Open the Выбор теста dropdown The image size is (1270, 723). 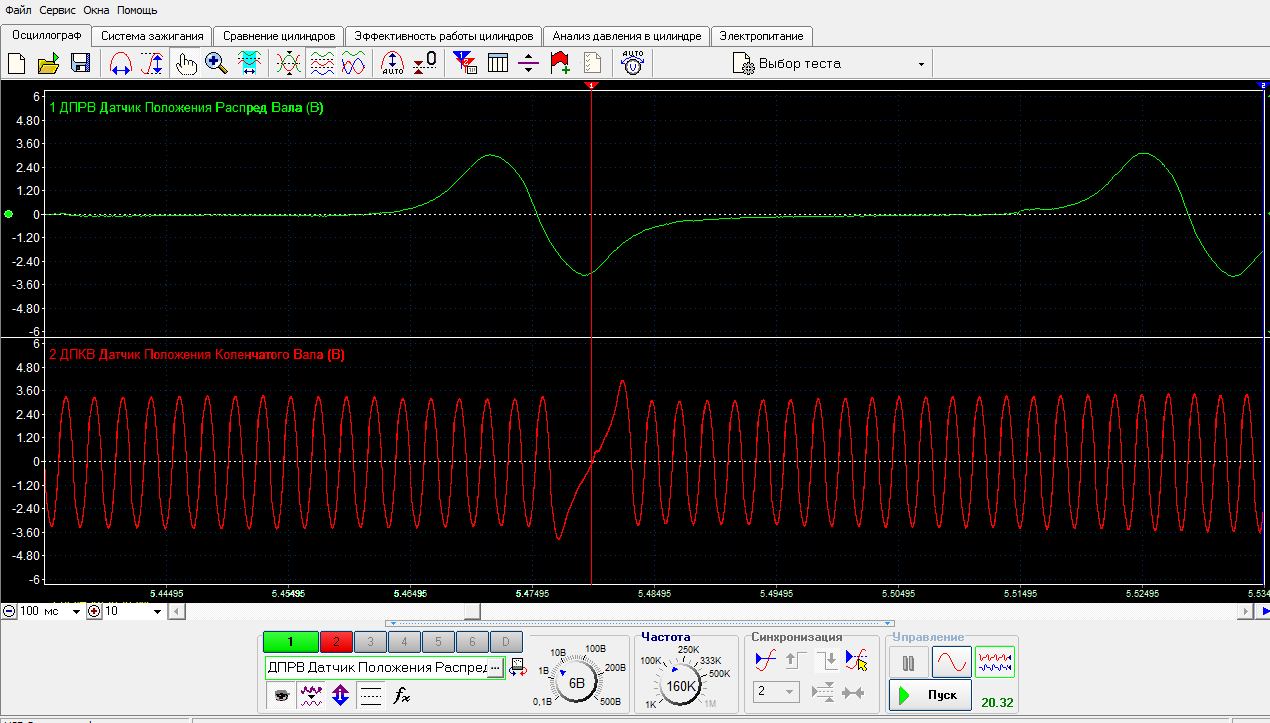click(830, 63)
